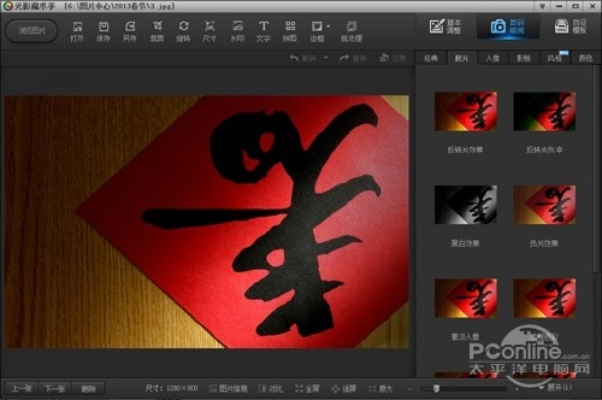Open the 水印 (Watermark) tool

tap(237, 30)
